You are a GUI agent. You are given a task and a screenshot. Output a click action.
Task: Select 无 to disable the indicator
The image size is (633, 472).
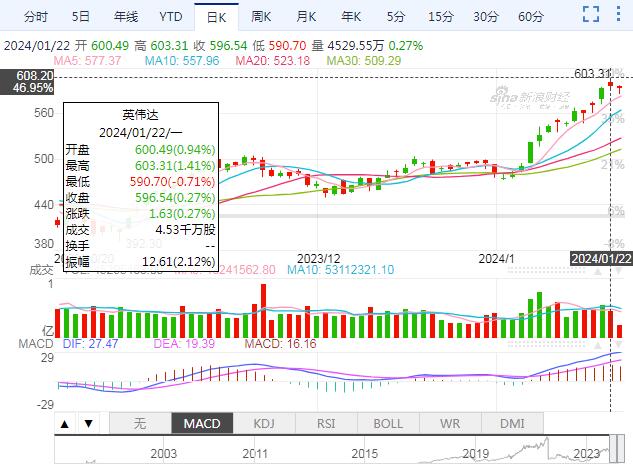coord(140,424)
